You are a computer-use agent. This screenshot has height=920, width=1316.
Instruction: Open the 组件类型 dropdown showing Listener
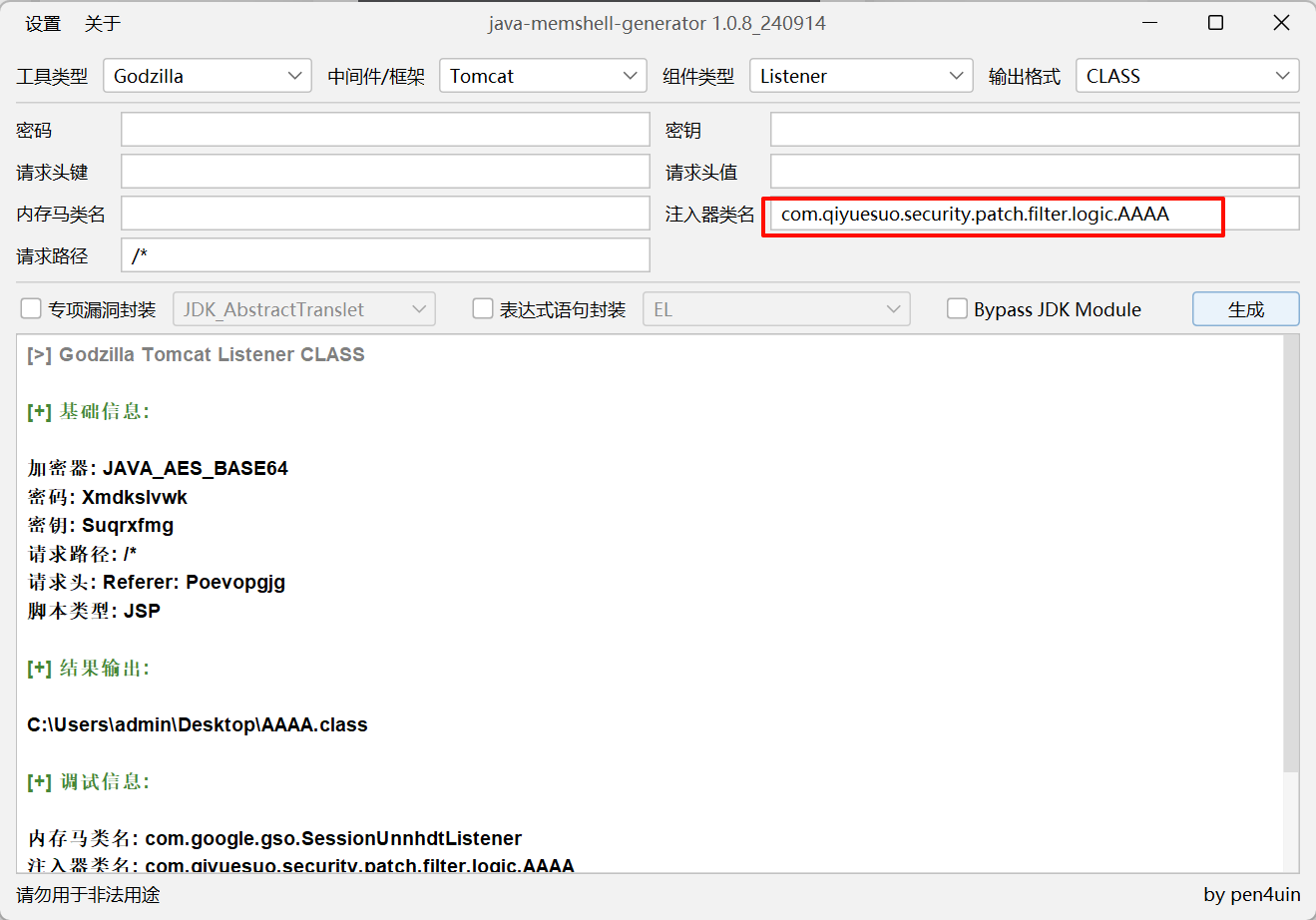pos(859,75)
